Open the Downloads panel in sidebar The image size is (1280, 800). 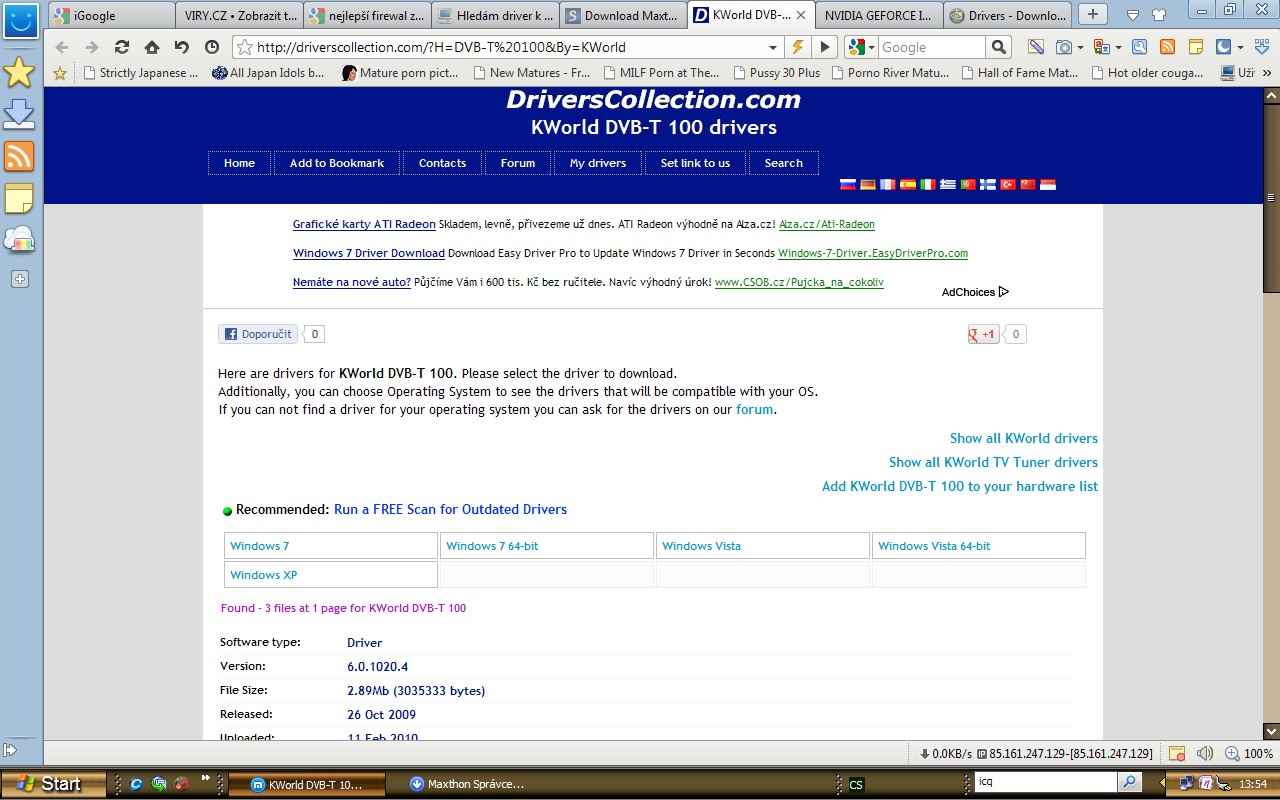click(19, 114)
